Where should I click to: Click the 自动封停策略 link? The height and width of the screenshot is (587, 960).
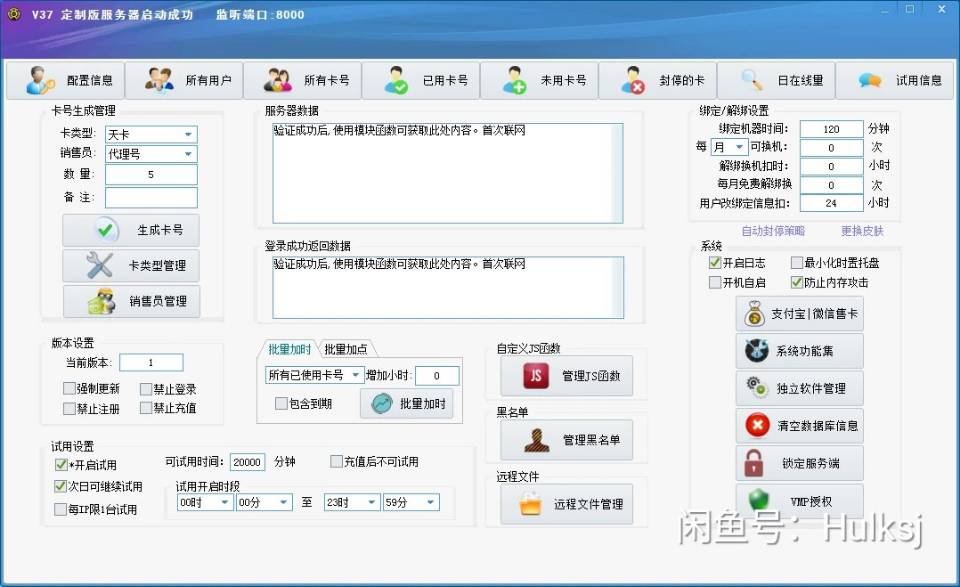[773, 231]
